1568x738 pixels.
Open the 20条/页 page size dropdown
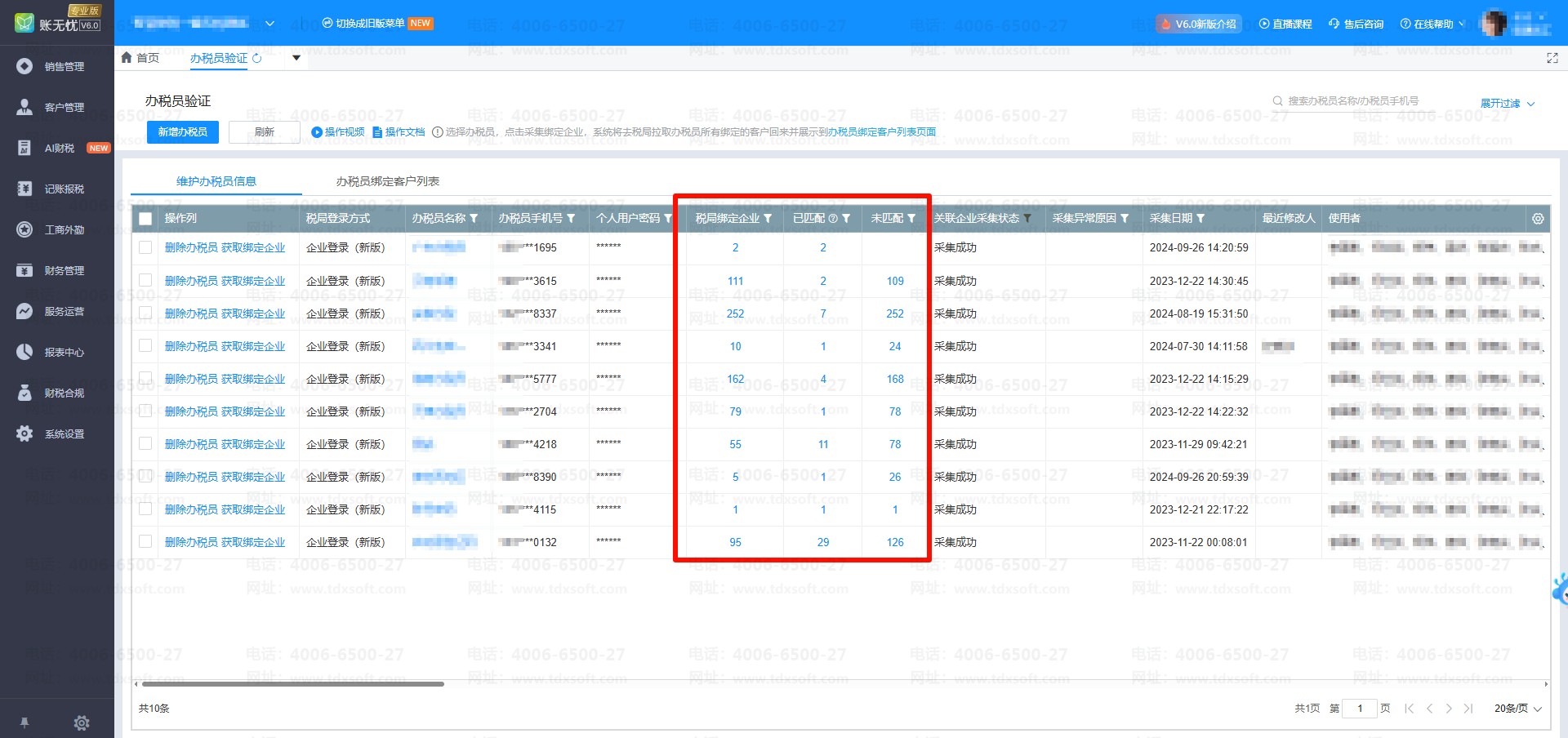click(1517, 709)
